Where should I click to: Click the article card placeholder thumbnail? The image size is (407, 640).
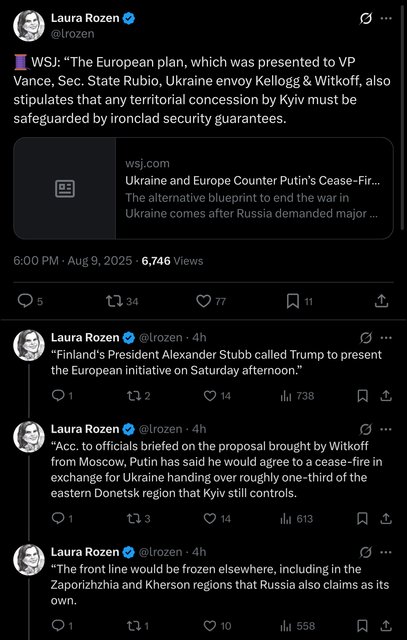(x=65, y=189)
